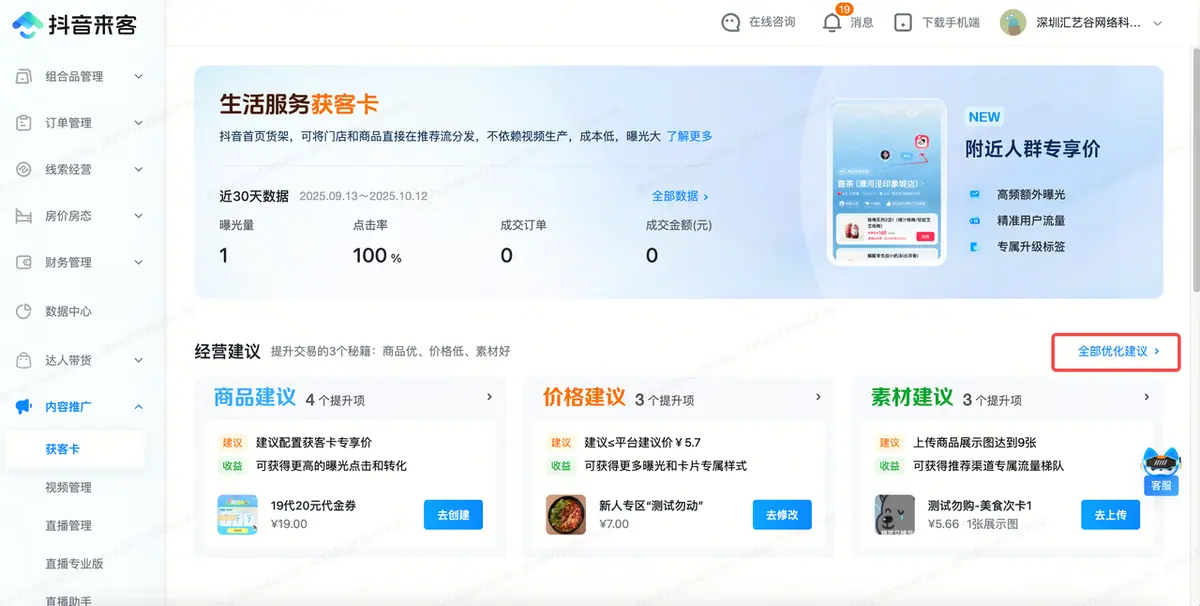Click the 财务管理 wallet icon
Viewport: 1200px width, 606px height.
click(24, 263)
